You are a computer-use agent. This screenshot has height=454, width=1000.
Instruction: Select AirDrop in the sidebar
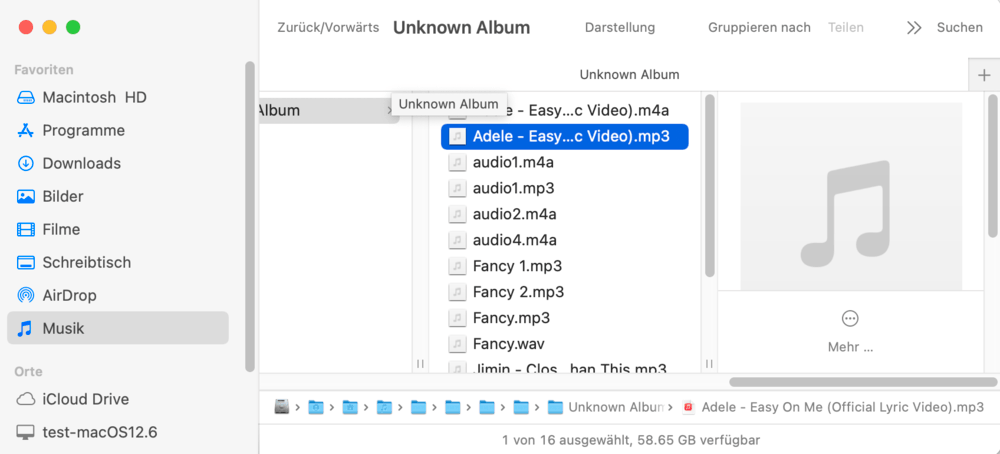(x=69, y=295)
